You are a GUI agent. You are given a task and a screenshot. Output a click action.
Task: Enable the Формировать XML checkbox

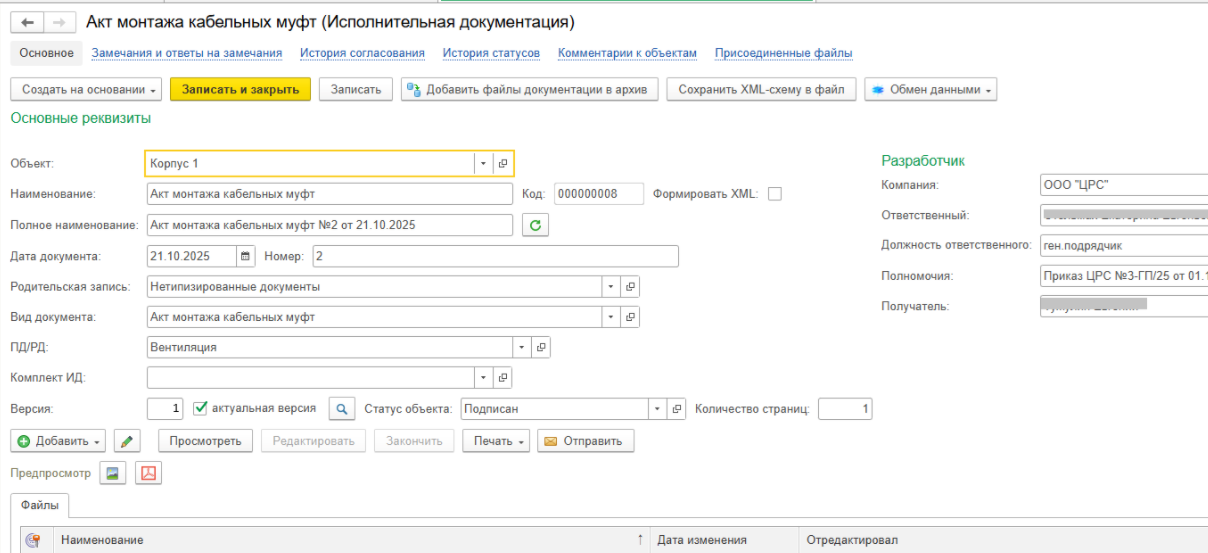coord(774,194)
